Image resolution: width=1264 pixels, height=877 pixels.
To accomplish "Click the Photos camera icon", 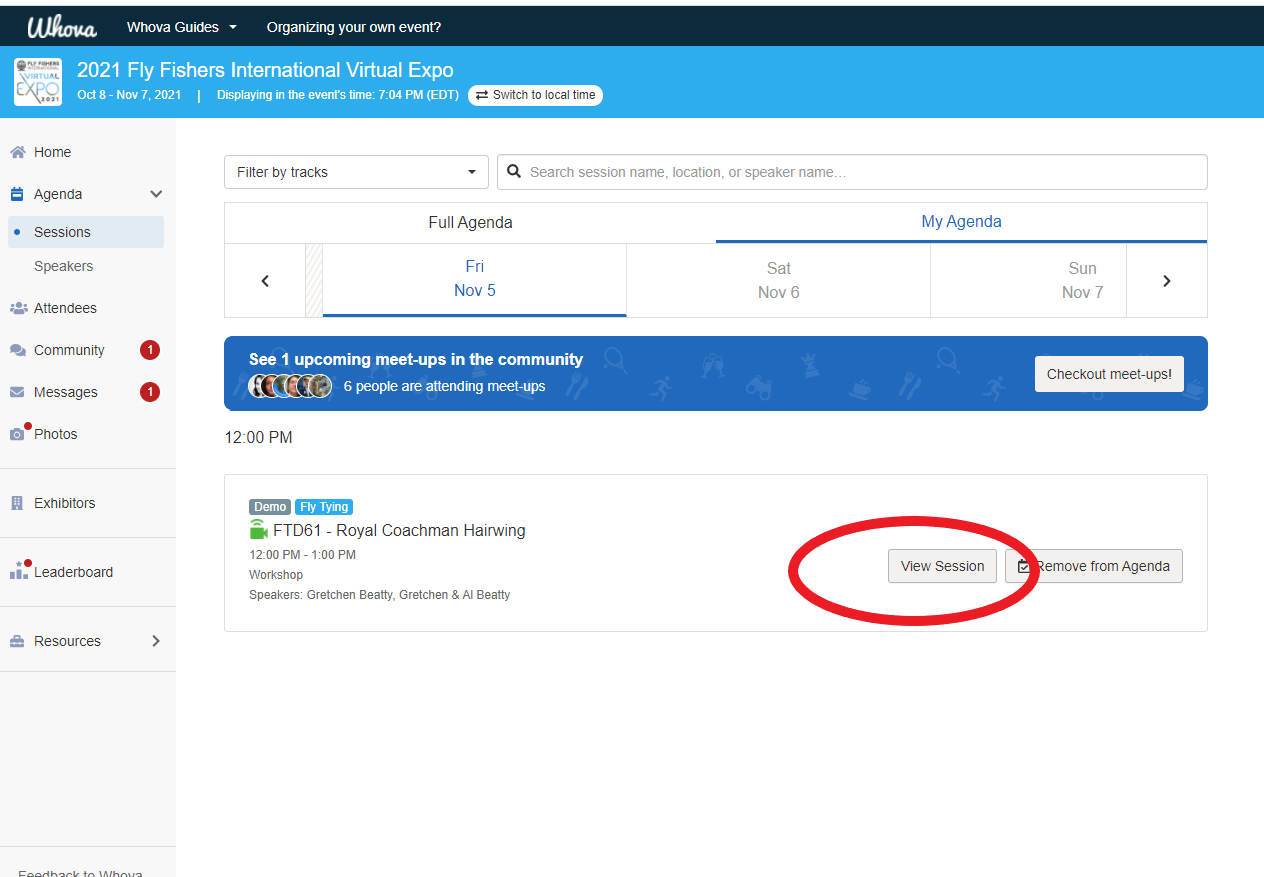I will tap(17, 435).
